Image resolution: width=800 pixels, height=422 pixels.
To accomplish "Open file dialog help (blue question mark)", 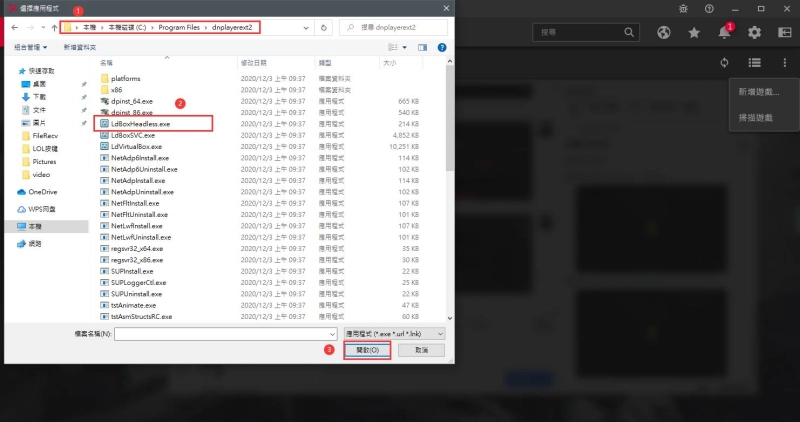I will click(442, 47).
